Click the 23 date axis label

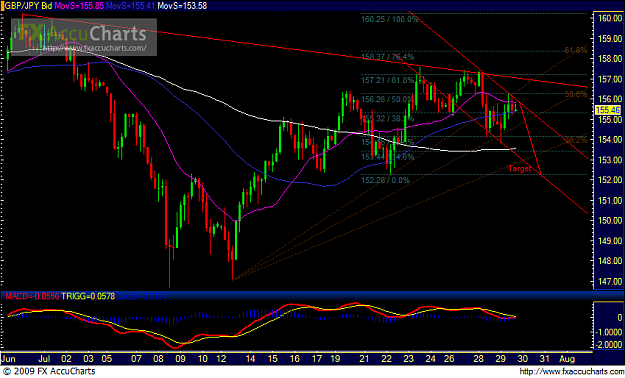(x=408, y=358)
